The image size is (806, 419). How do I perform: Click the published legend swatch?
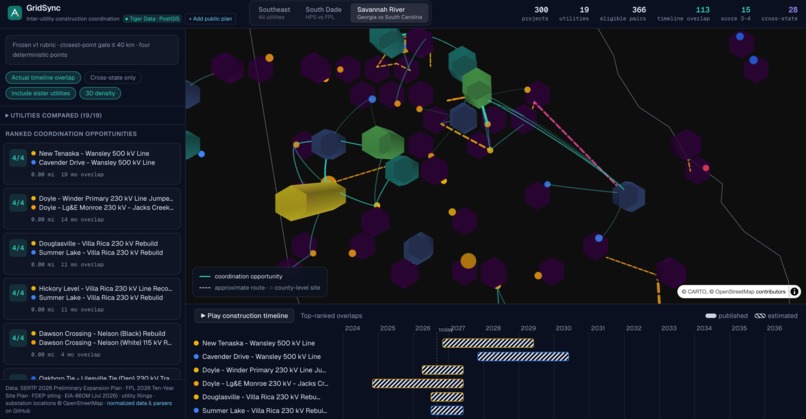[x=711, y=316]
